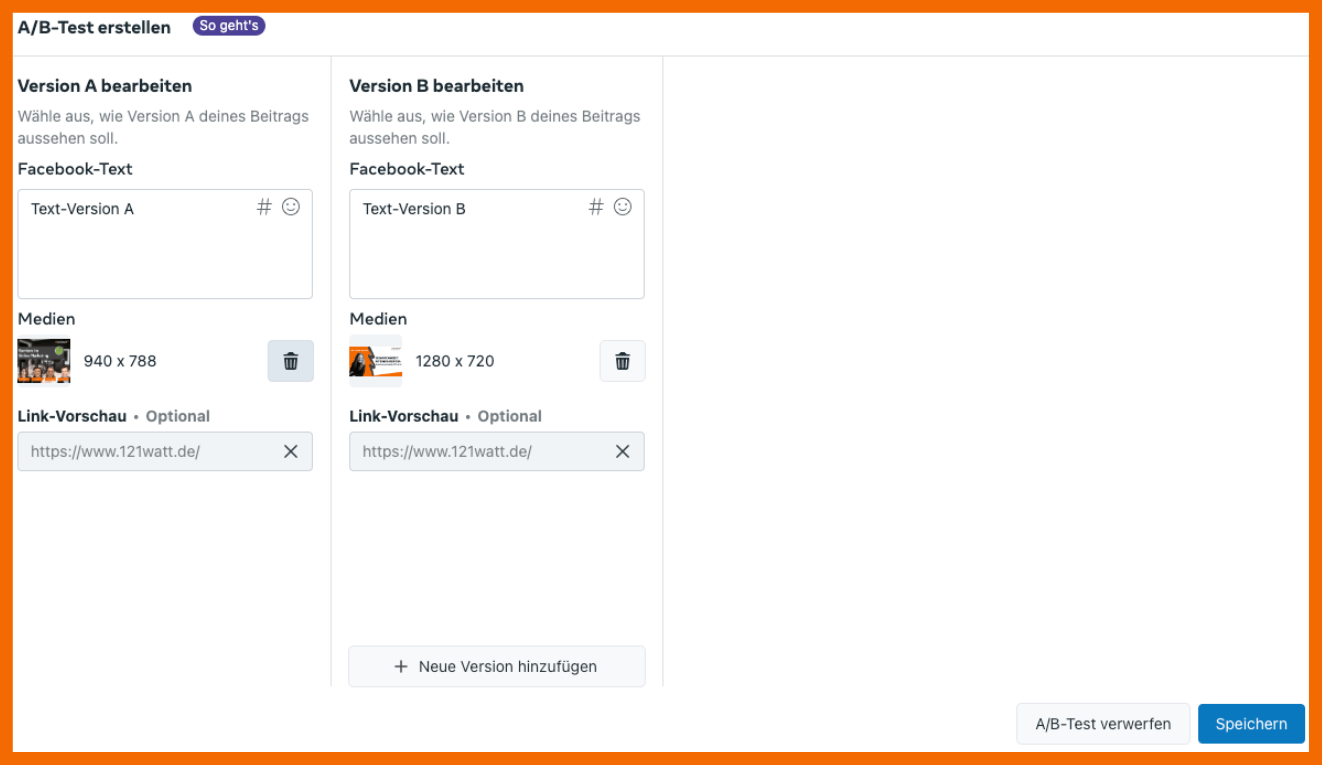The height and width of the screenshot is (768, 1322).
Task: Open the Version A media thumbnail
Action: pyautogui.click(x=44, y=361)
